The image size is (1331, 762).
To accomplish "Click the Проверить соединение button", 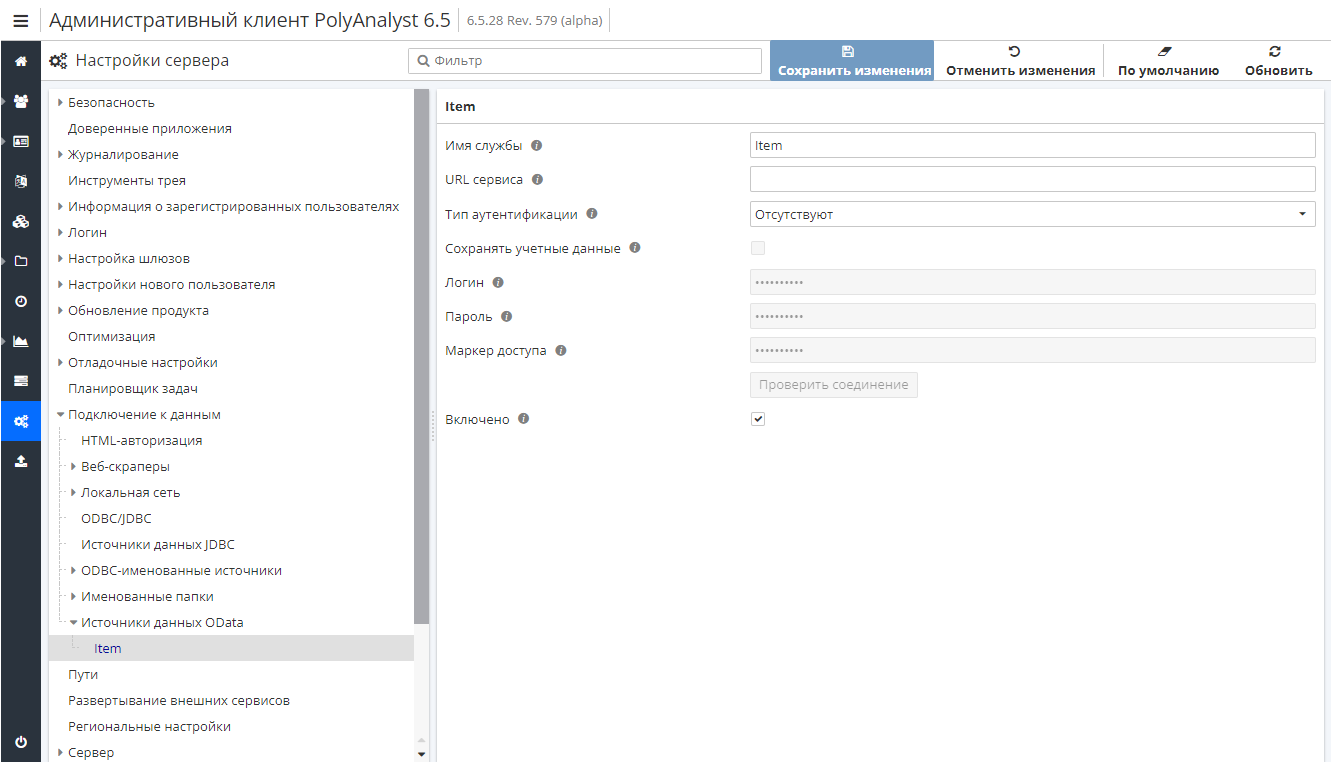I will pos(834,385).
